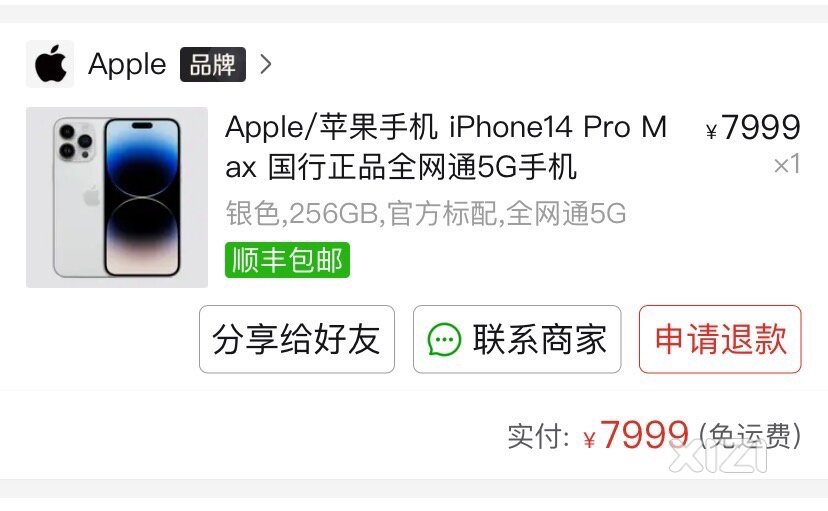Image resolution: width=828 pixels, height=511 pixels.
Task: Tap the 国行正品全网通5G手机 title line
Action: [x=422, y=167]
